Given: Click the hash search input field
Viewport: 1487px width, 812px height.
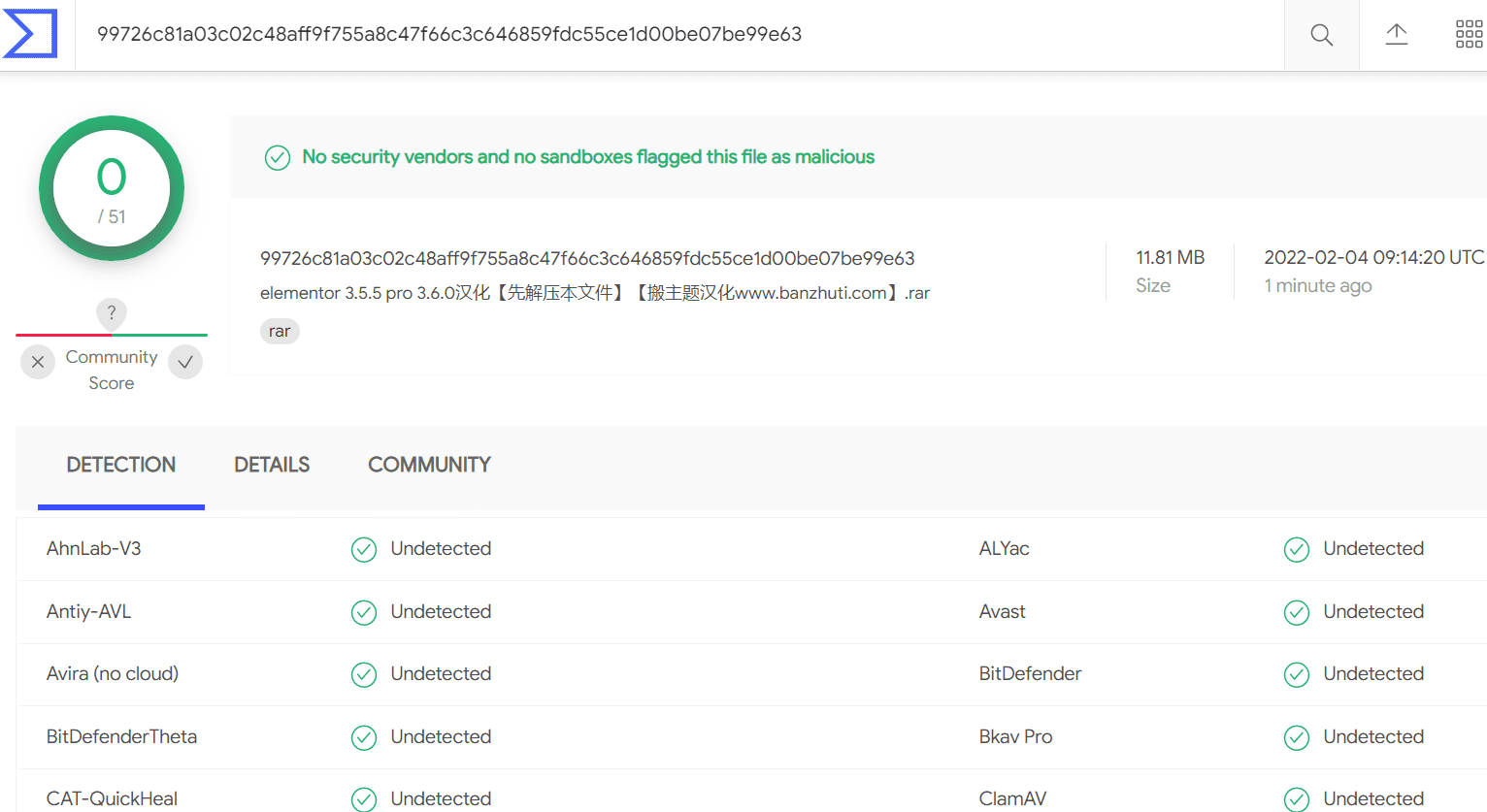Looking at the screenshot, I should [x=679, y=35].
